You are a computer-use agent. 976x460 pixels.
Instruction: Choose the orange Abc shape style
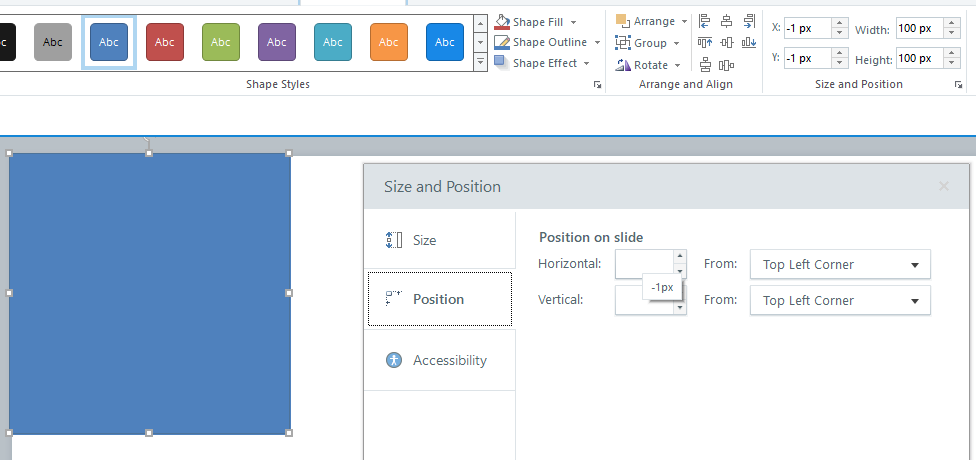point(389,43)
